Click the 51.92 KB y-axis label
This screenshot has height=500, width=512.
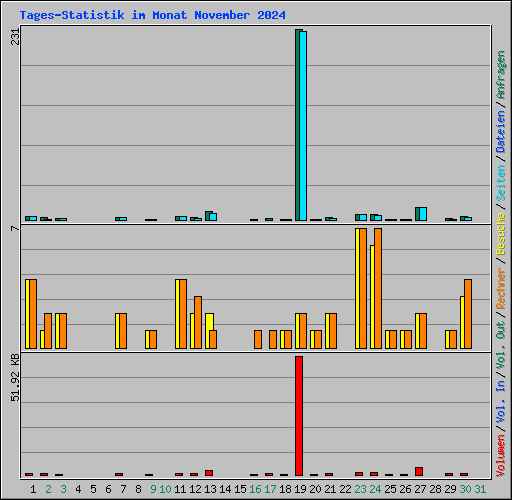[x=15, y=378]
